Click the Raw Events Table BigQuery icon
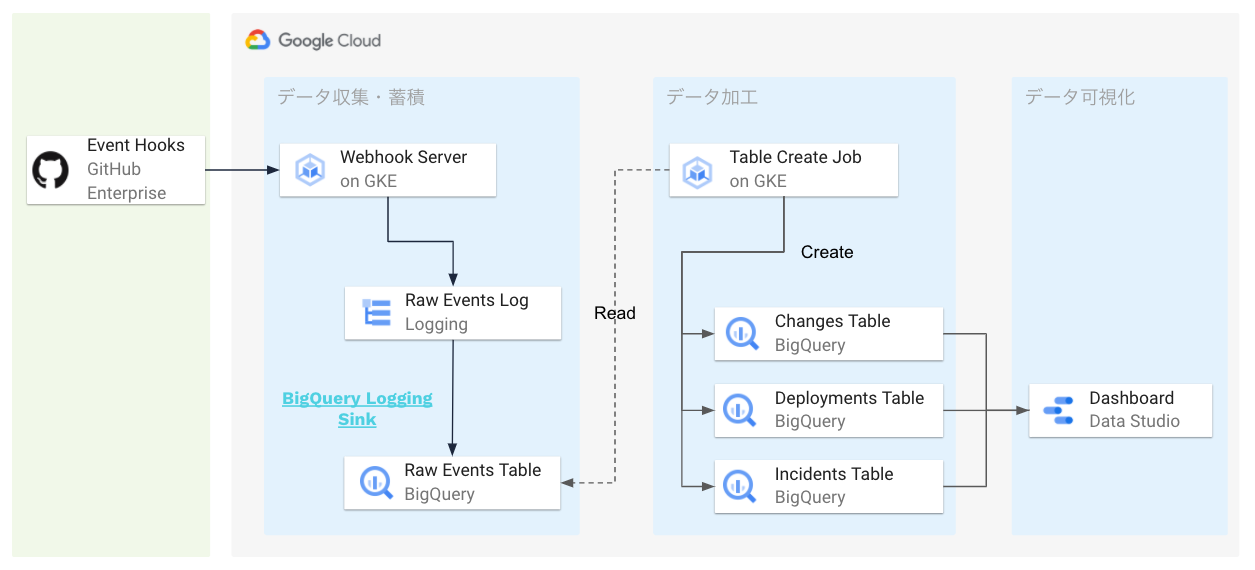Screen dimensions: 1255x570 (376, 483)
